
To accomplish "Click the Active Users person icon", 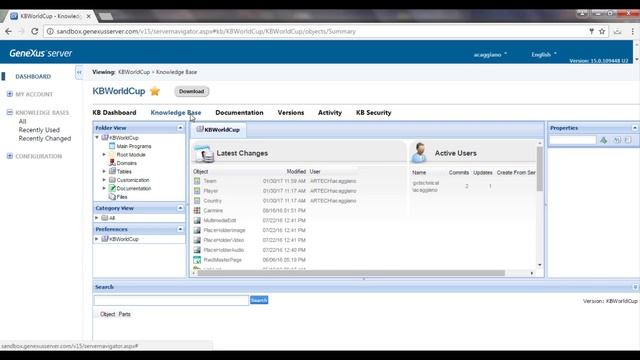I will coord(420,153).
